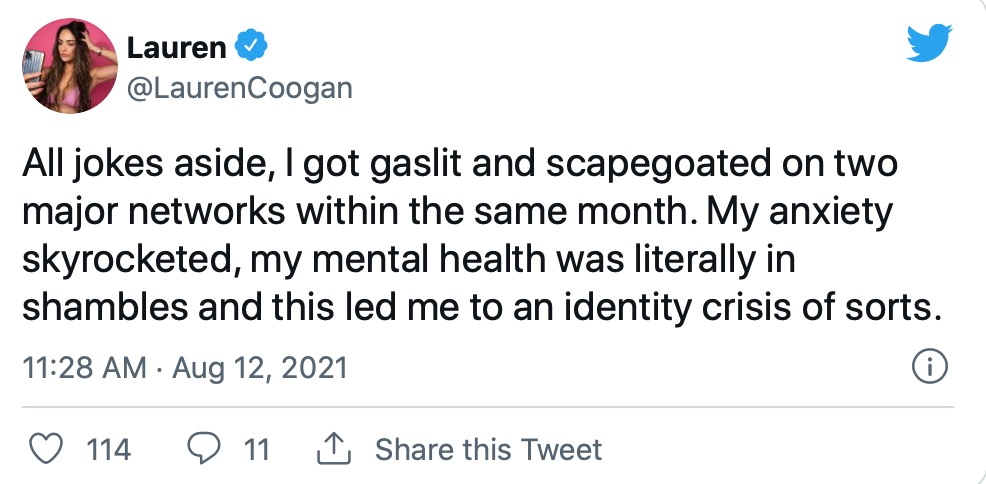Click the 11 replies count
This screenshot has width=986, height=484.
tap(257, 450)
